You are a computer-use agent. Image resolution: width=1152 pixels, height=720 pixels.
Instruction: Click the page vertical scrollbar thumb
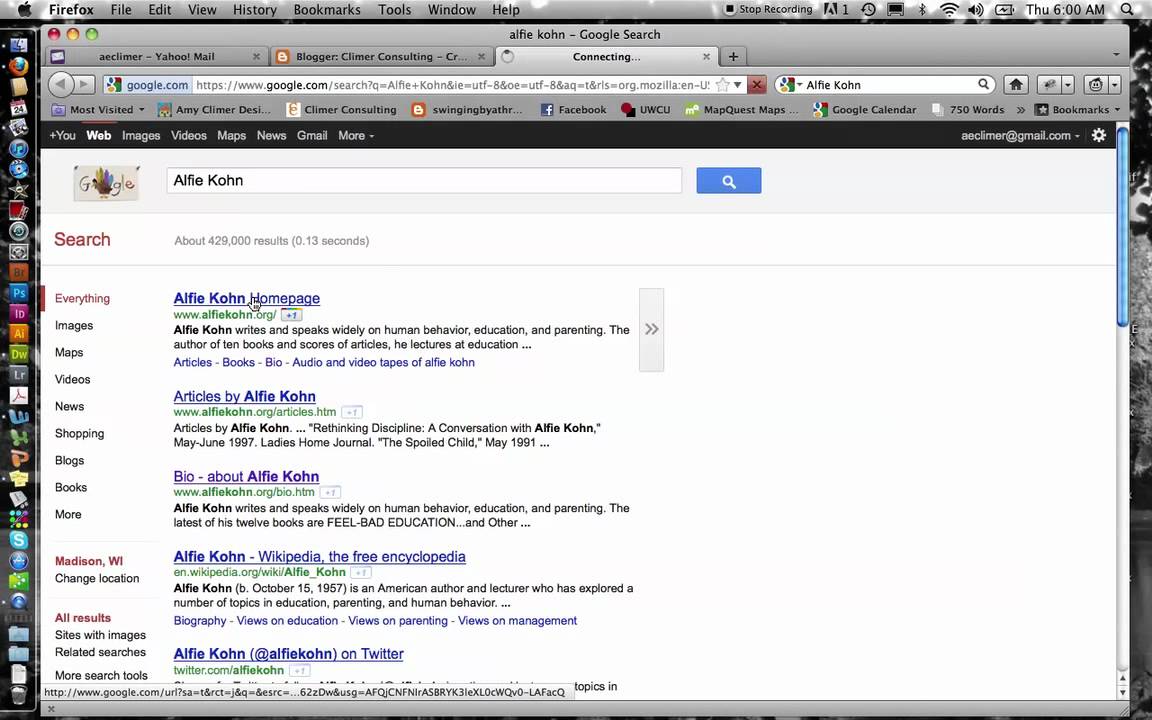(x=1122, y=228)
